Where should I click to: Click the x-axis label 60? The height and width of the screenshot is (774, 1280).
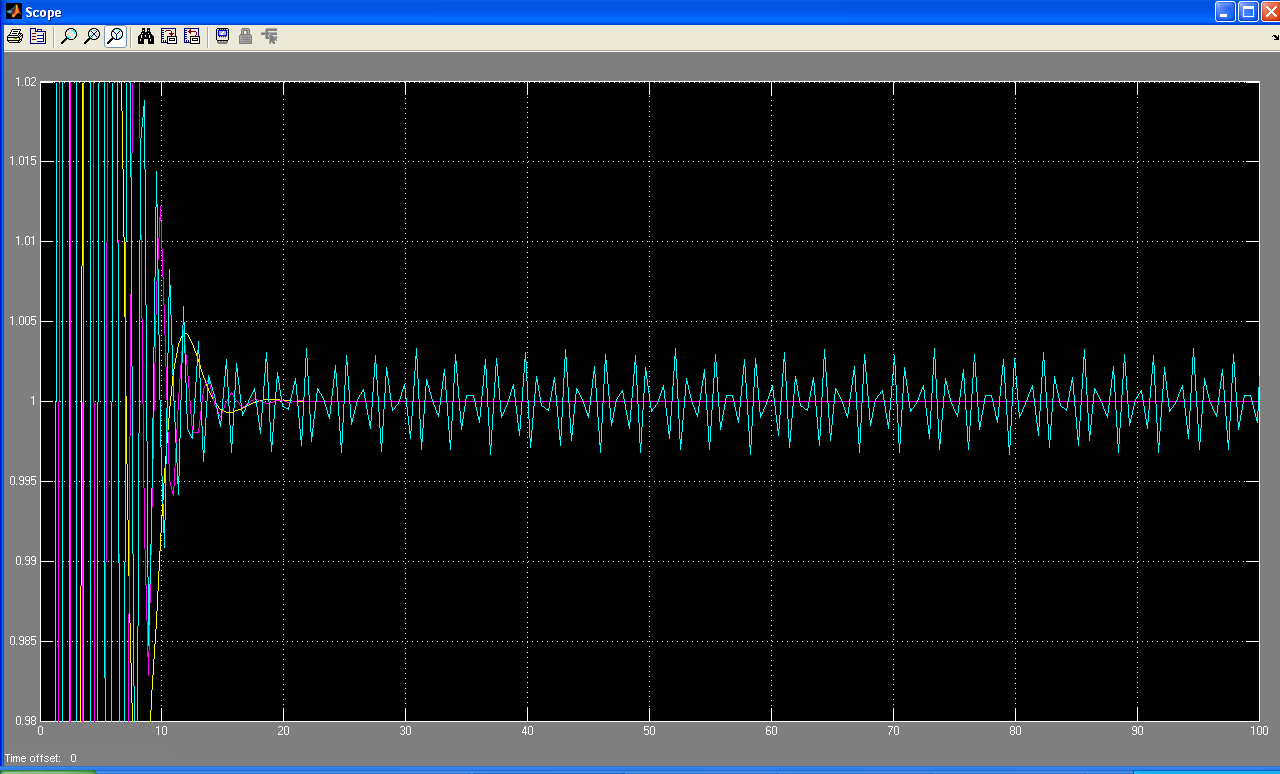pyautogui.click(x=771, y=732)
